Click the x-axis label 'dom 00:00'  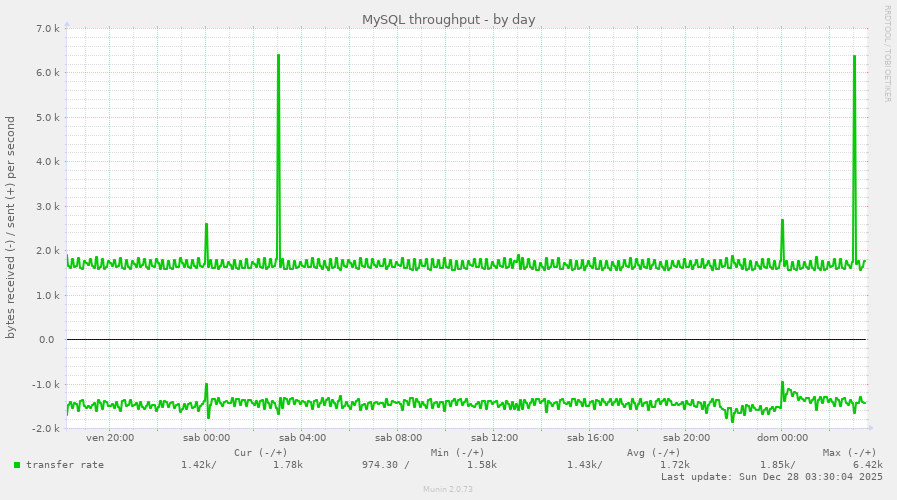(783, 438)
